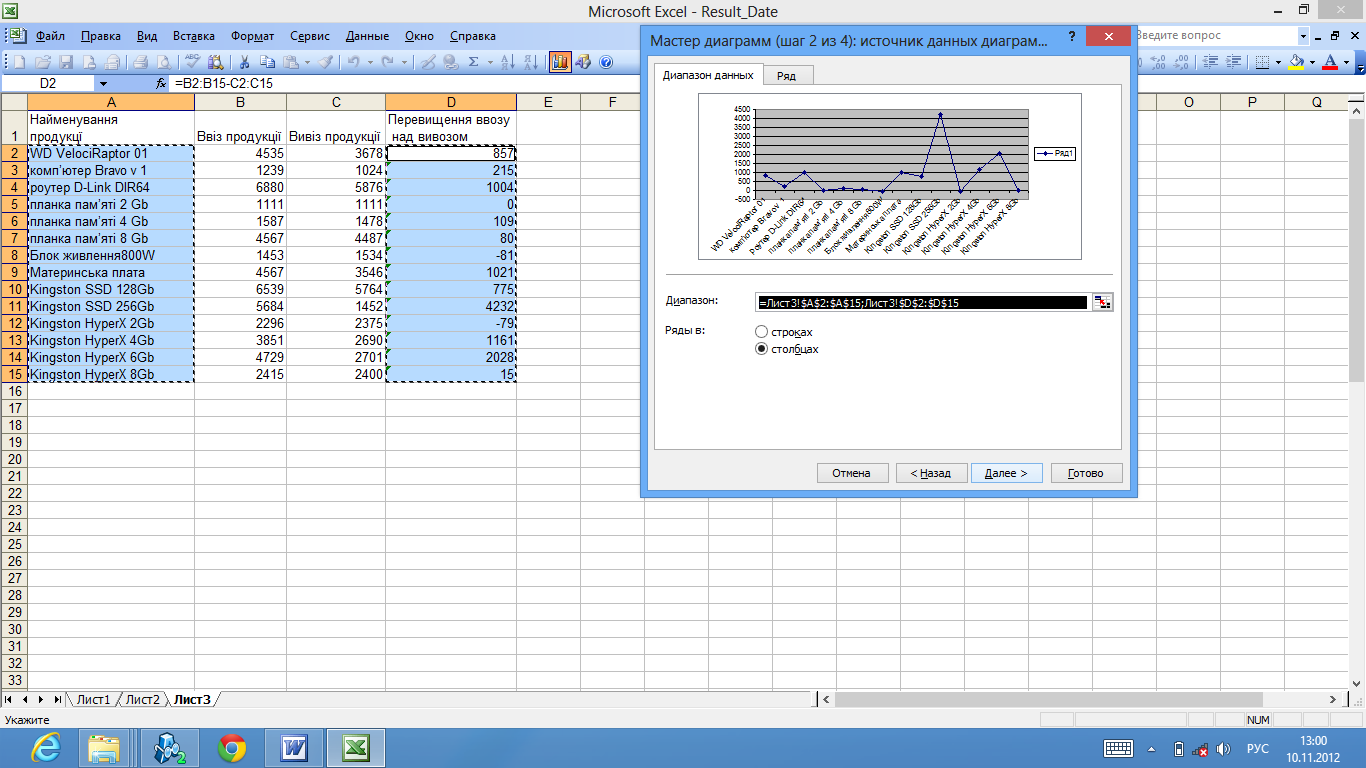1366x768 pixels.
Task: Switch to Лист2 sheet tab
Action: [142, 699]
